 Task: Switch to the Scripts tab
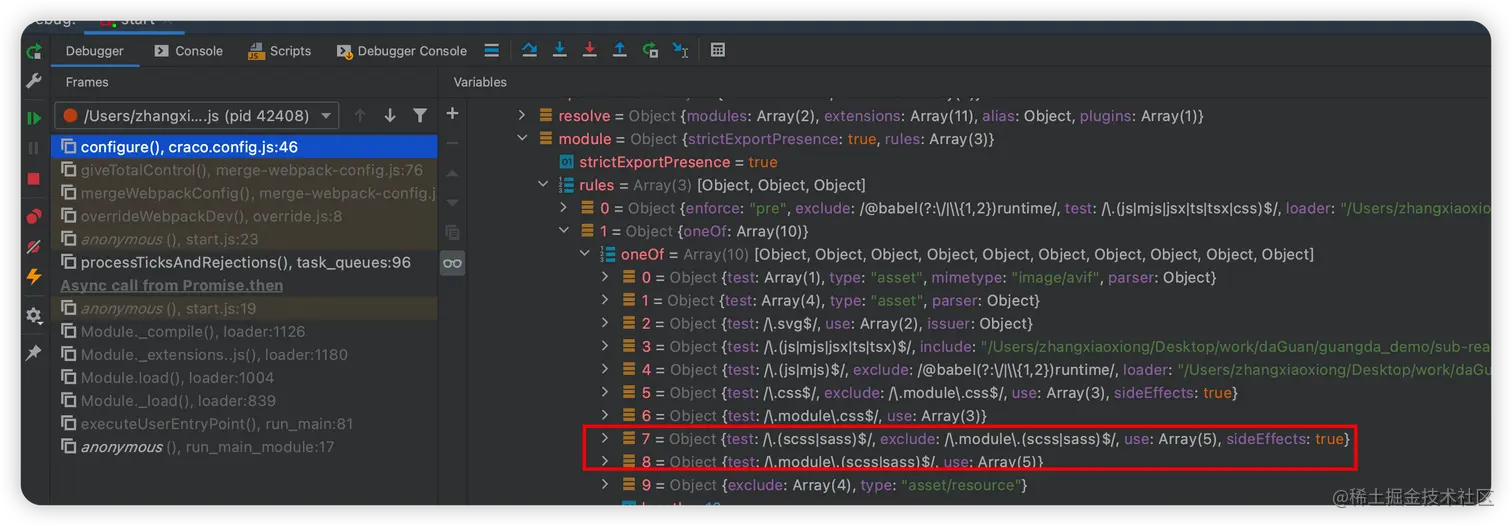tap(279, 51)
